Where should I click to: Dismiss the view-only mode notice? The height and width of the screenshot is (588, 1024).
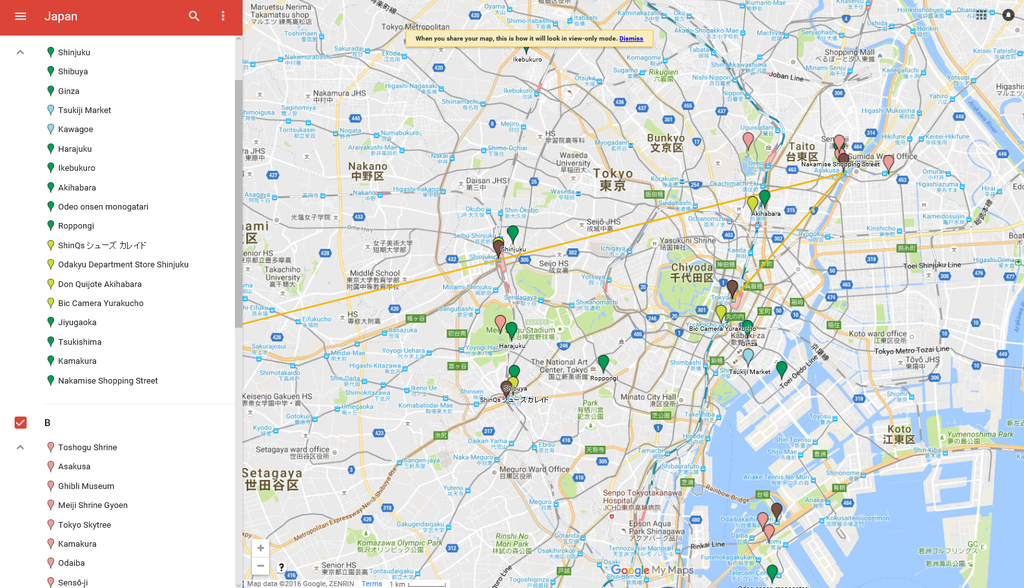(x=631, y=39)
